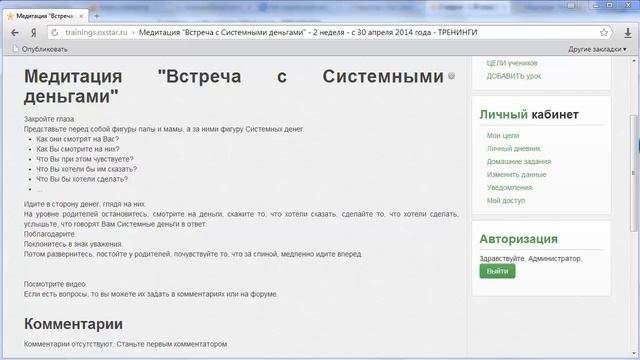Image resolution: width=640 pixels, height=360 pixels.
Task: Click the text 'Что Вы хотели бы им сказать?'
Action: click(87, 169)
